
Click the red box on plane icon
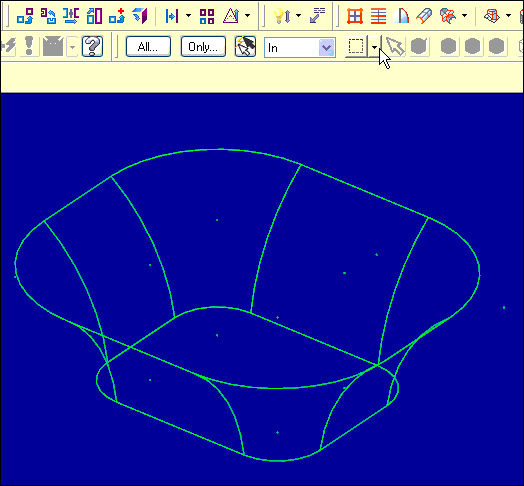point(492,16)
